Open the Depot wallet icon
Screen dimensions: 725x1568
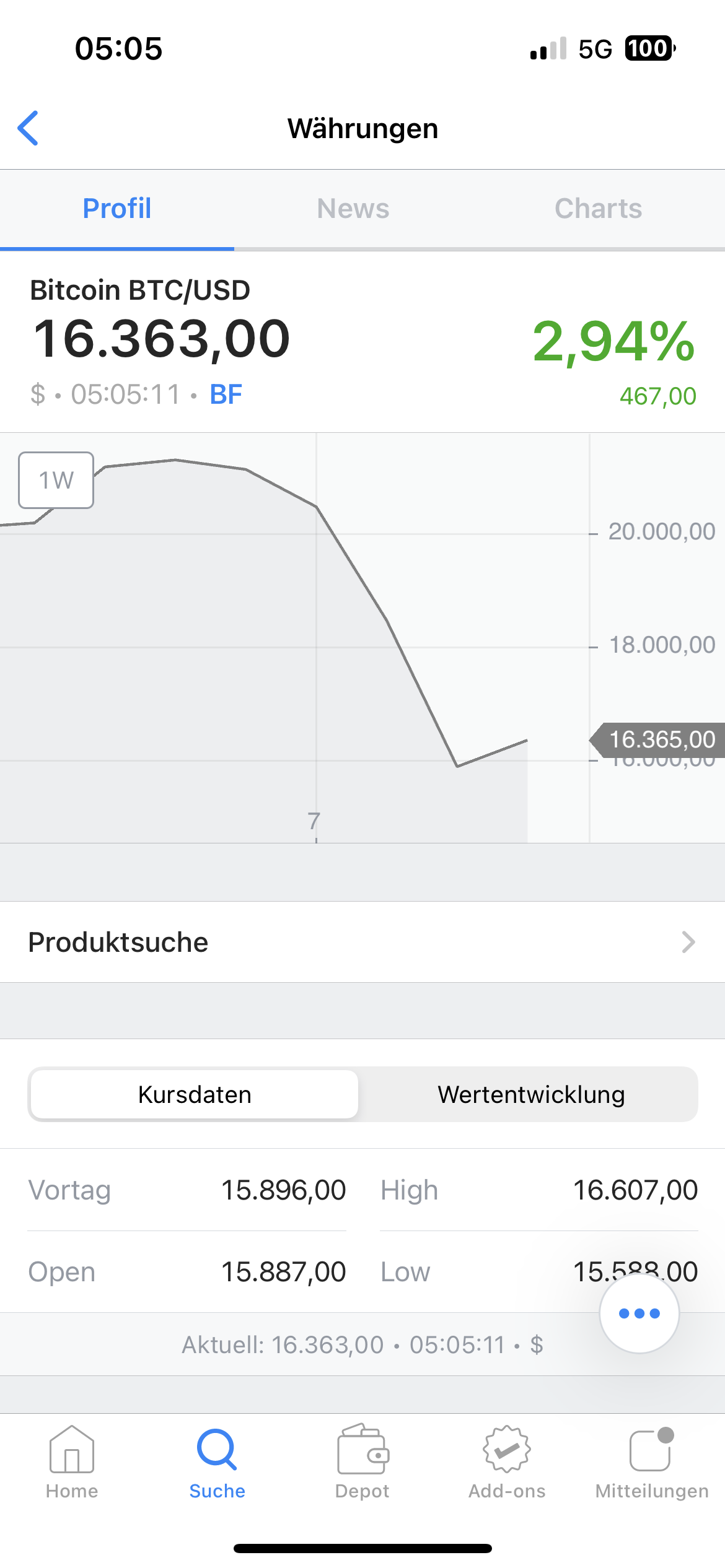coord(362,1449)
